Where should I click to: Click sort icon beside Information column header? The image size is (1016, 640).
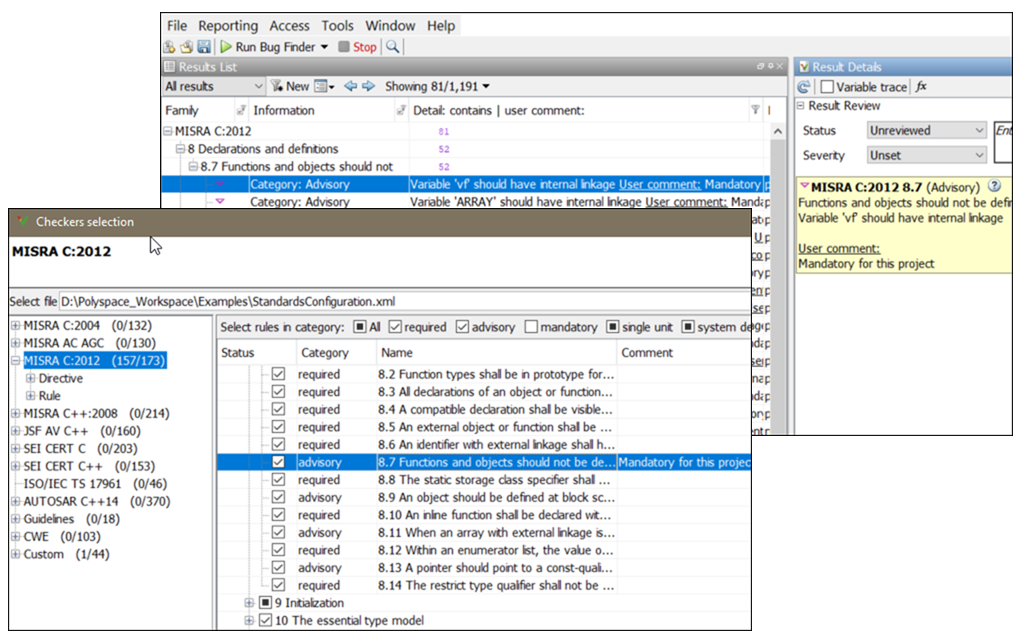coord(401,110)
